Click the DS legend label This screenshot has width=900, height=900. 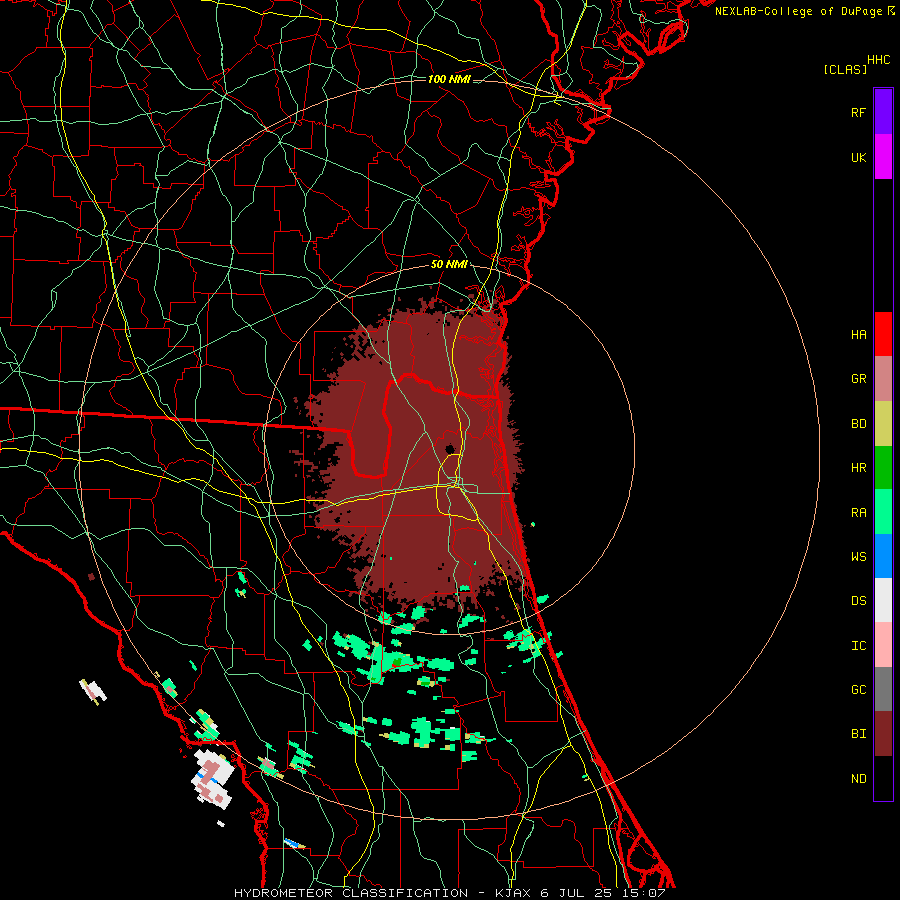[x=859, y=601]
